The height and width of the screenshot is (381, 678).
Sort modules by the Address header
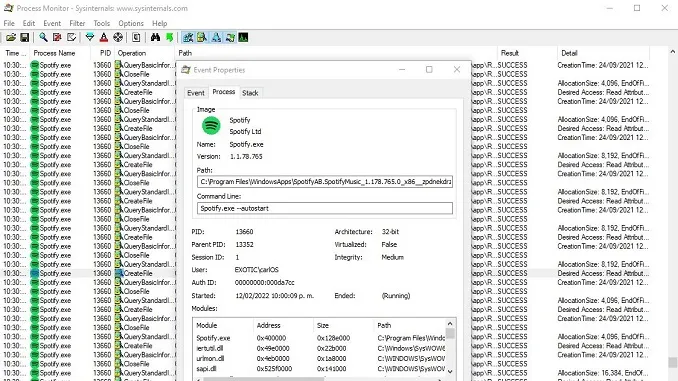283,325
